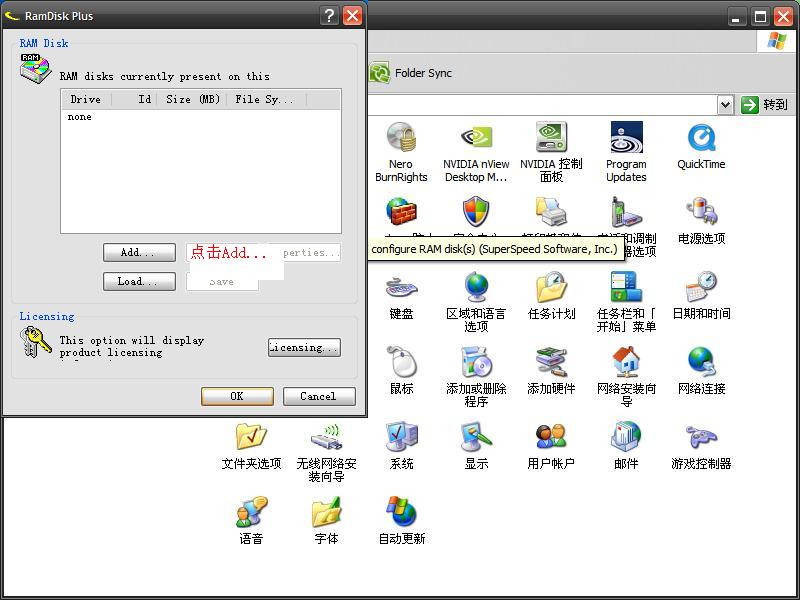800x600 pixels.
Task: Select the 'none' row in the disk list
Action: point(80,117)
